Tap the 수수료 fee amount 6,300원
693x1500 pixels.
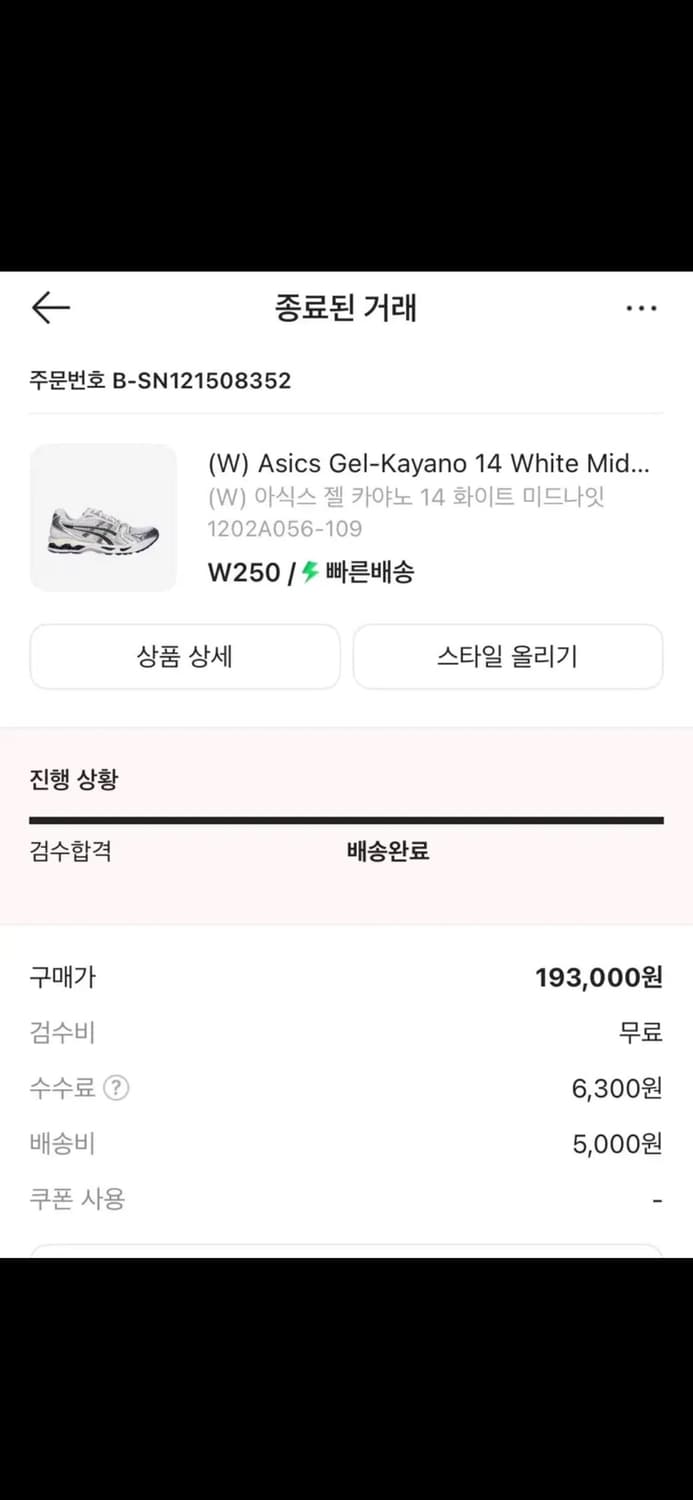click(617, 1088)
